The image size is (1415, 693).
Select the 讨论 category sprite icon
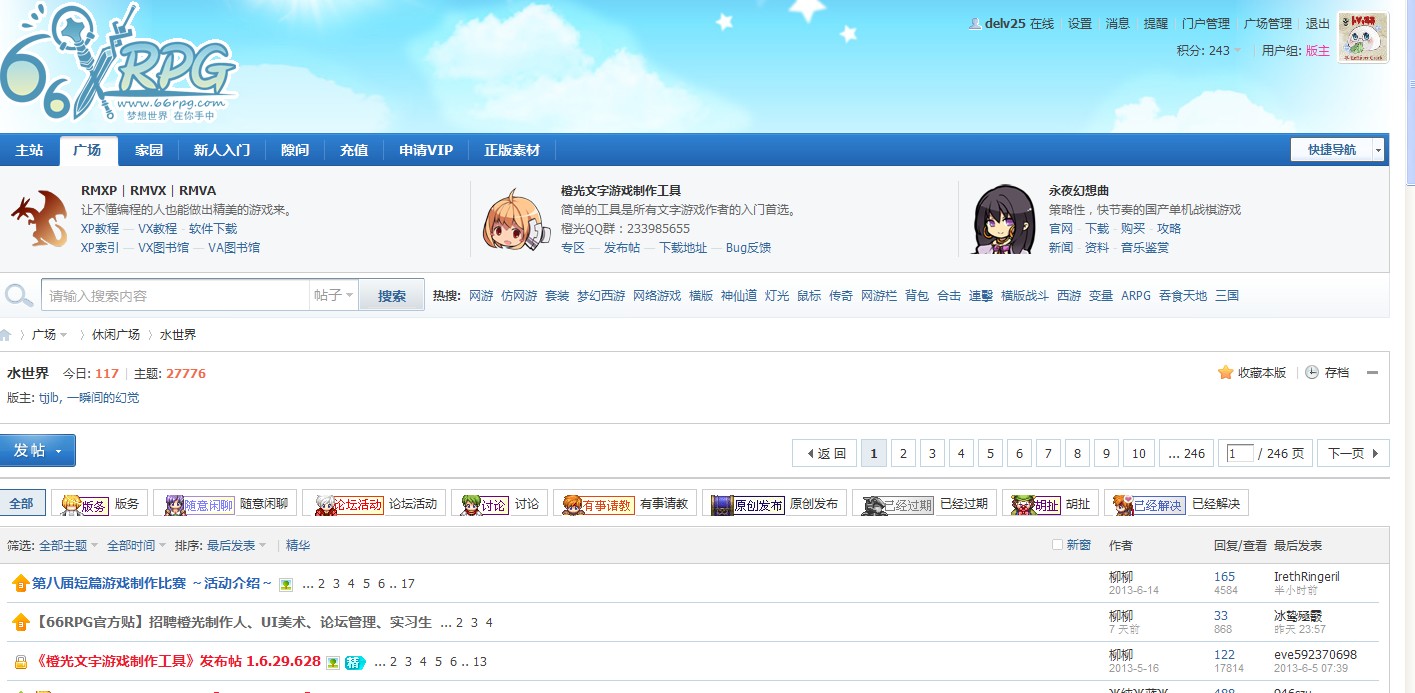[484, 504]
